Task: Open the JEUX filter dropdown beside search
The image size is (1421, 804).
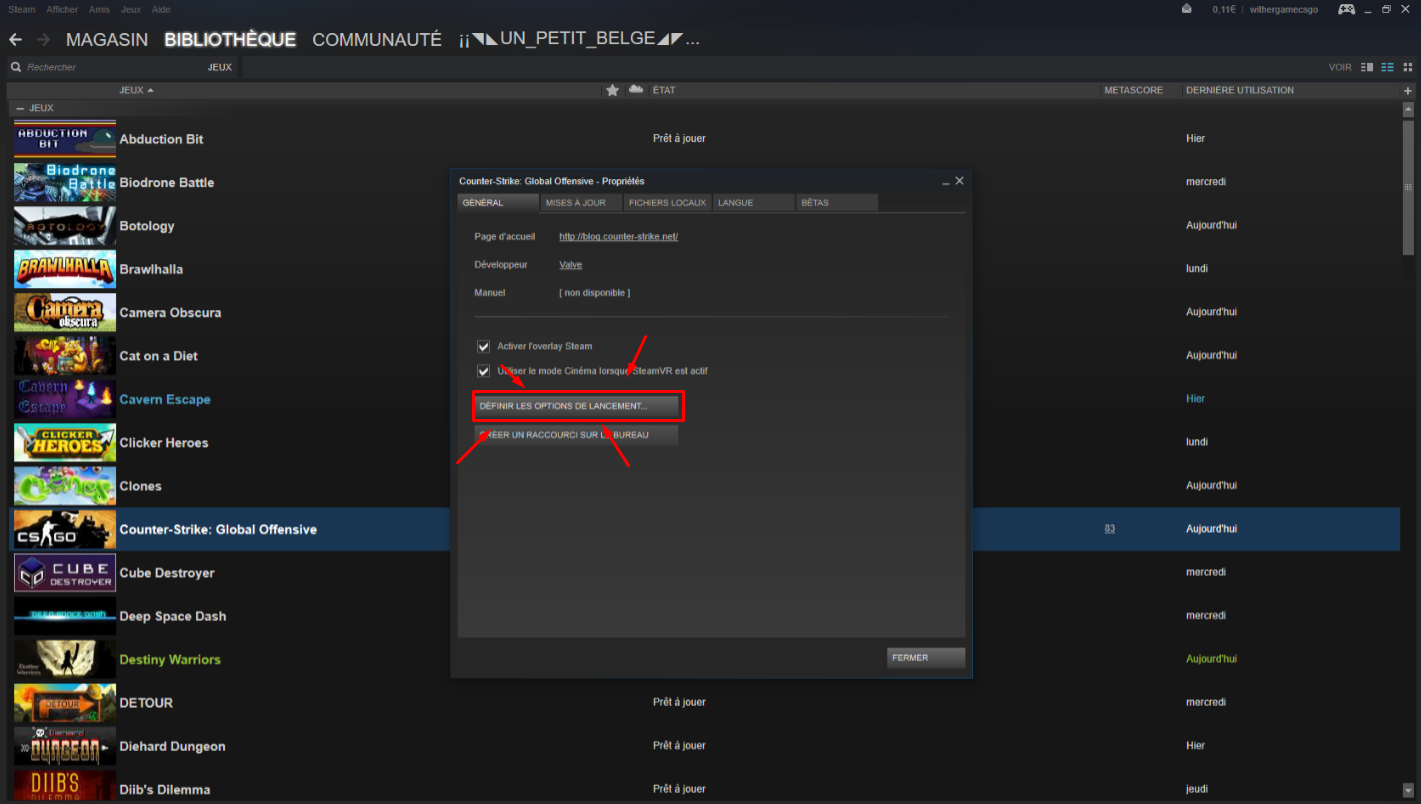Action: [220, 67]
